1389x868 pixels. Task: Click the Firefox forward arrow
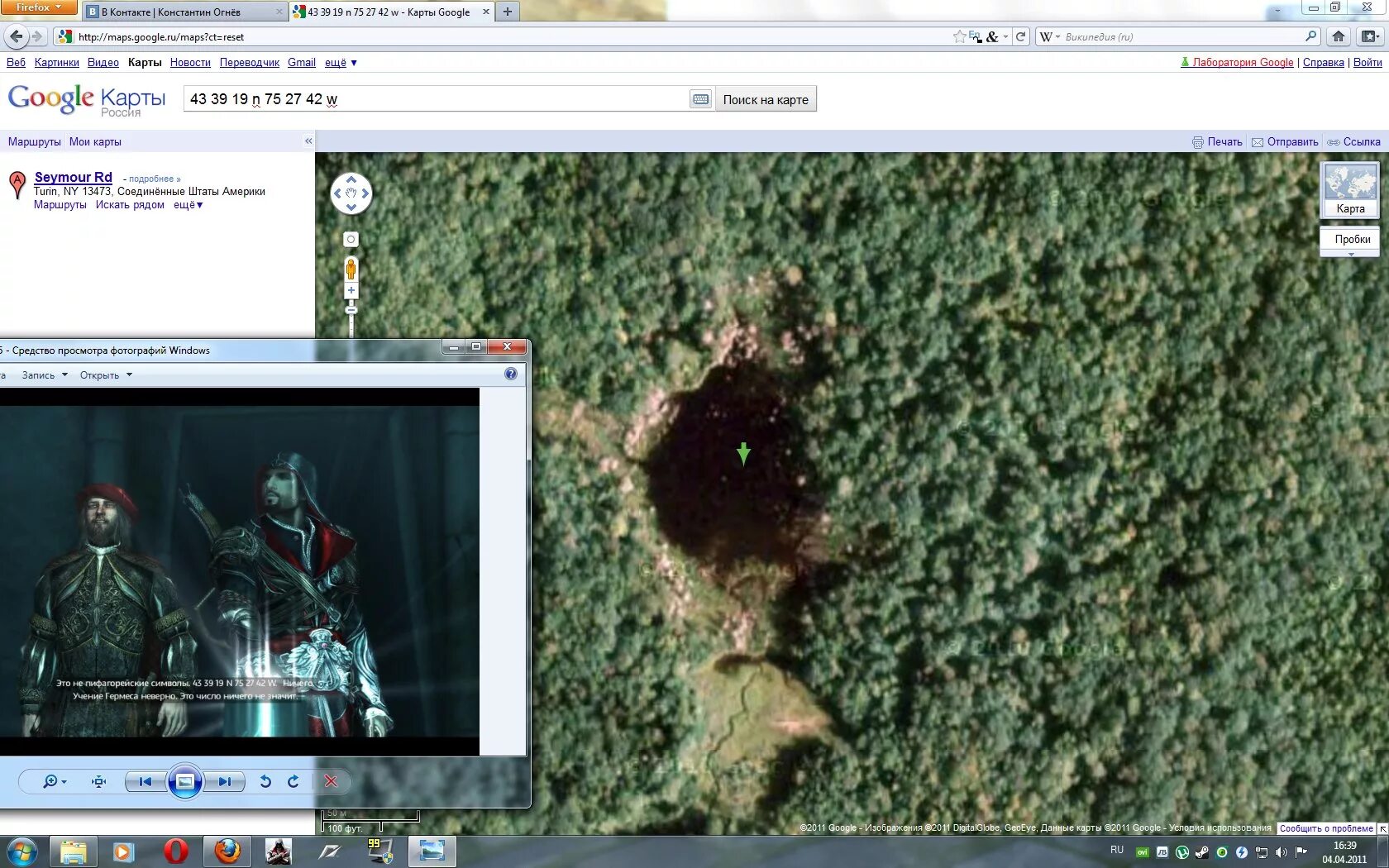pos(36,36)
